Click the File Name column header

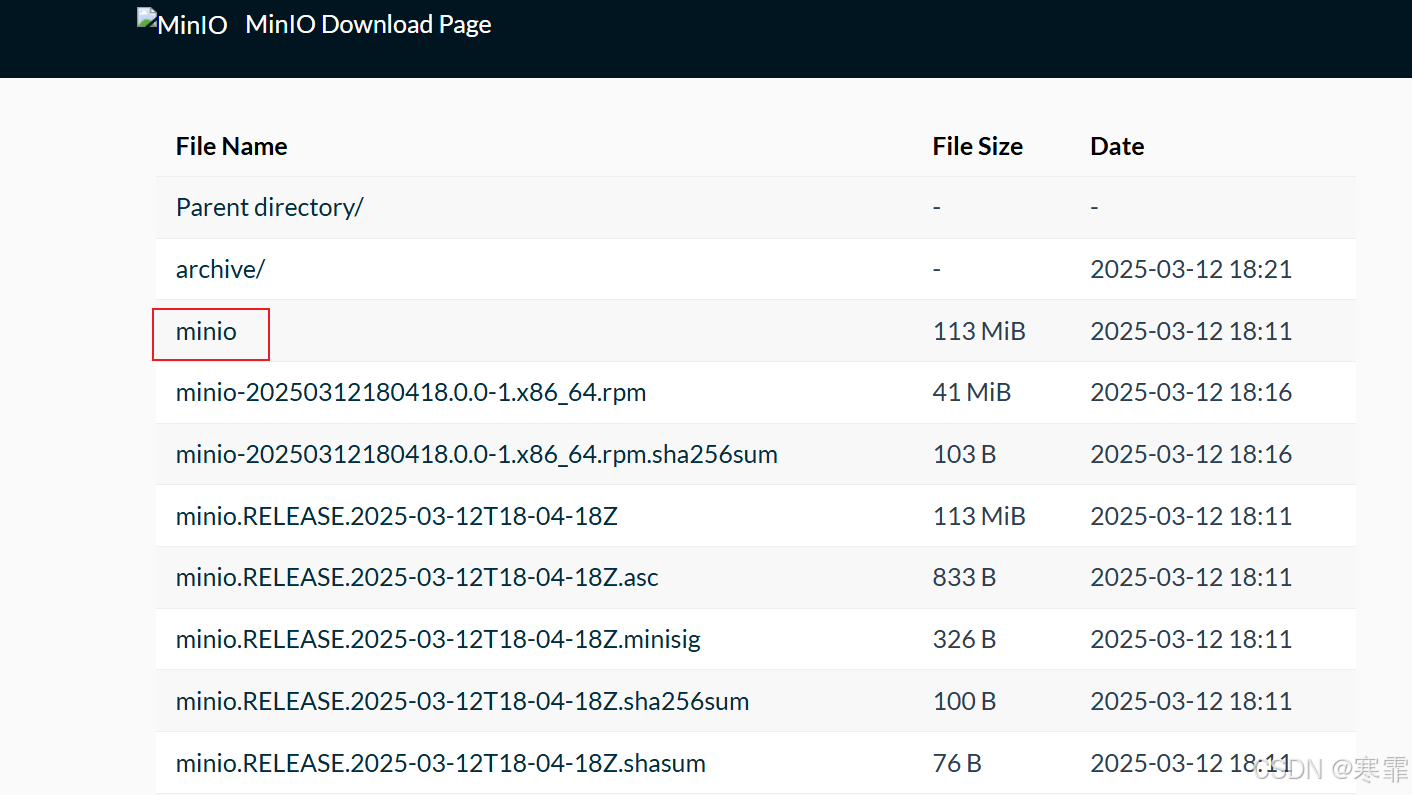tap(231, 146)
